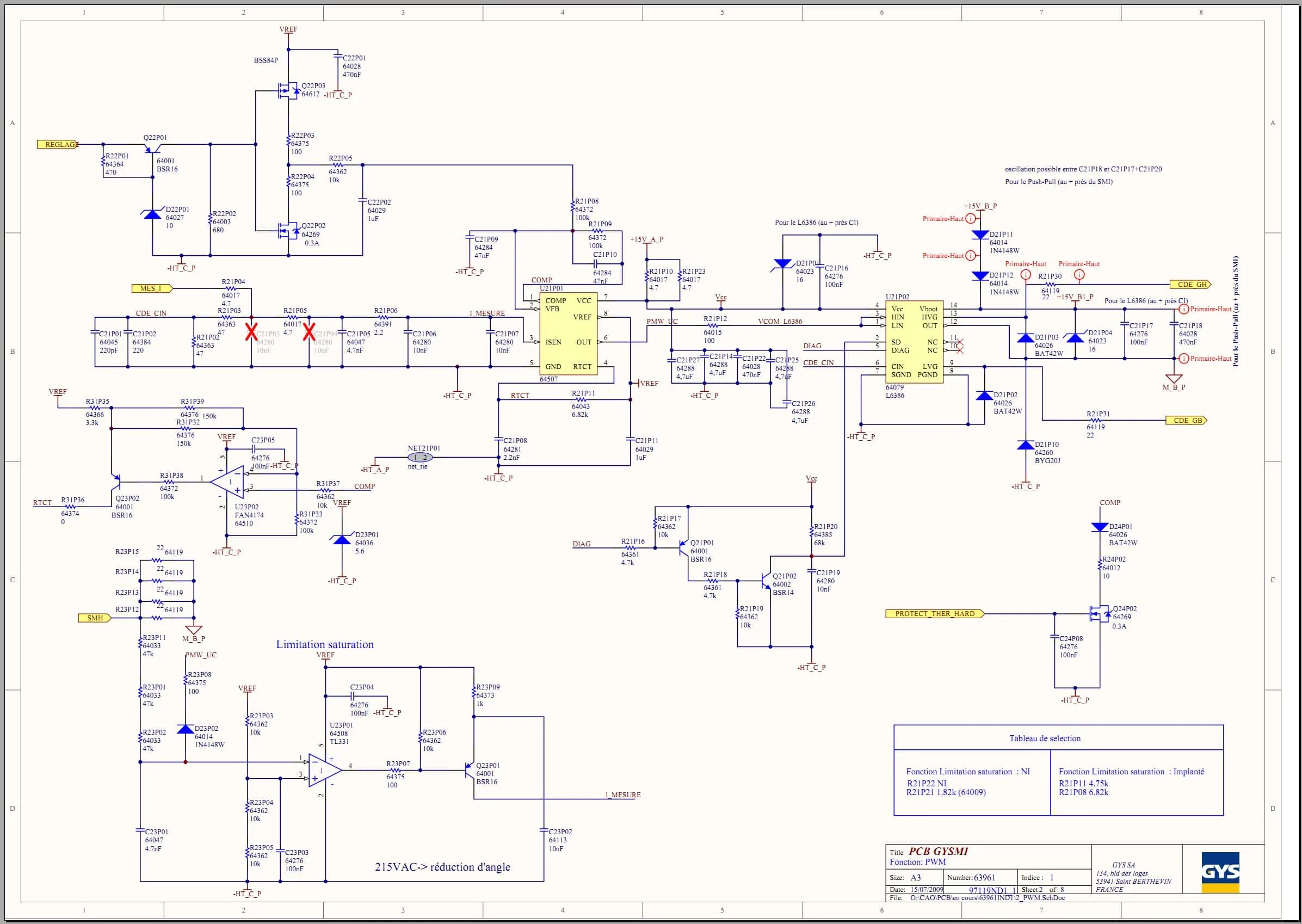
Task: Click the file path text in title block
Action: coord(988,898)
